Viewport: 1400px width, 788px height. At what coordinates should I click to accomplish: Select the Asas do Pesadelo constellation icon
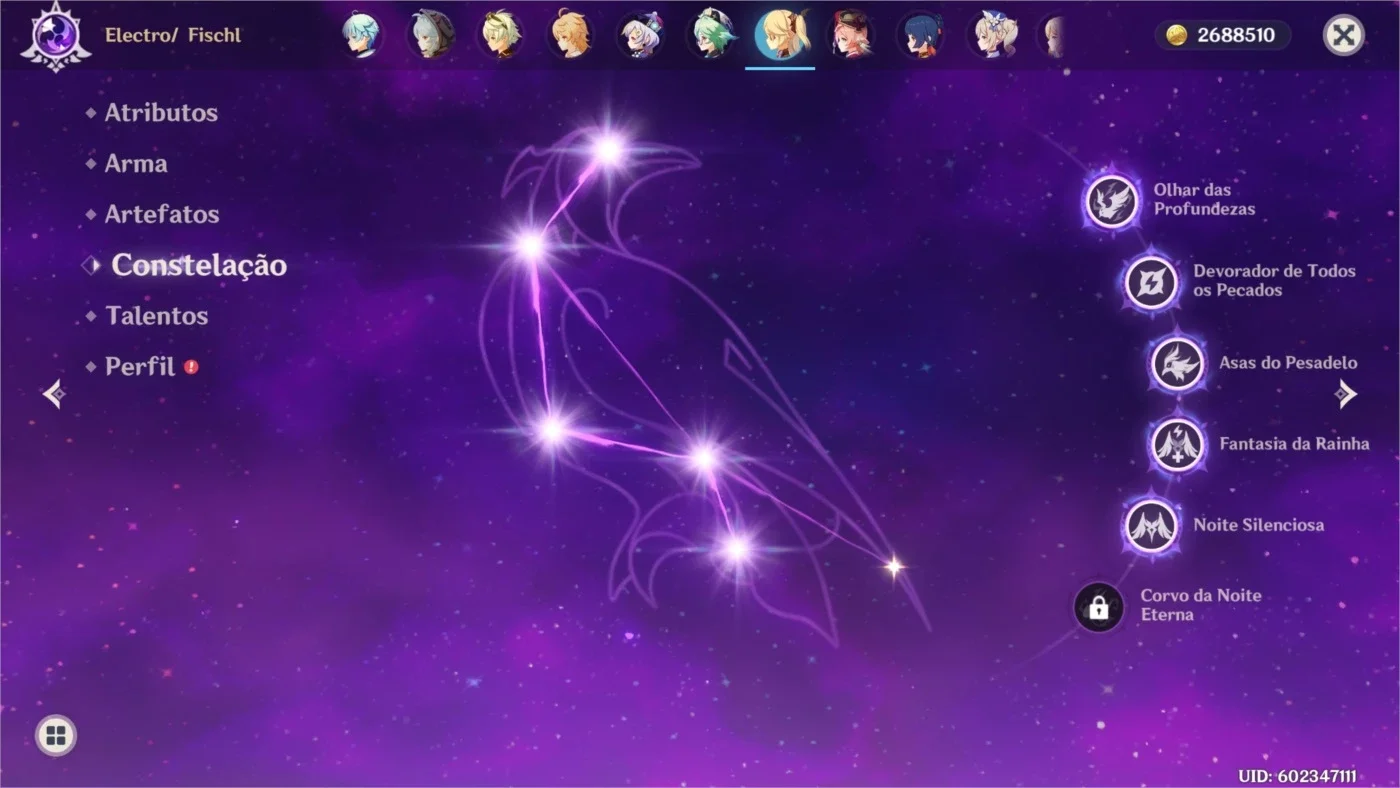point(1177,363)
